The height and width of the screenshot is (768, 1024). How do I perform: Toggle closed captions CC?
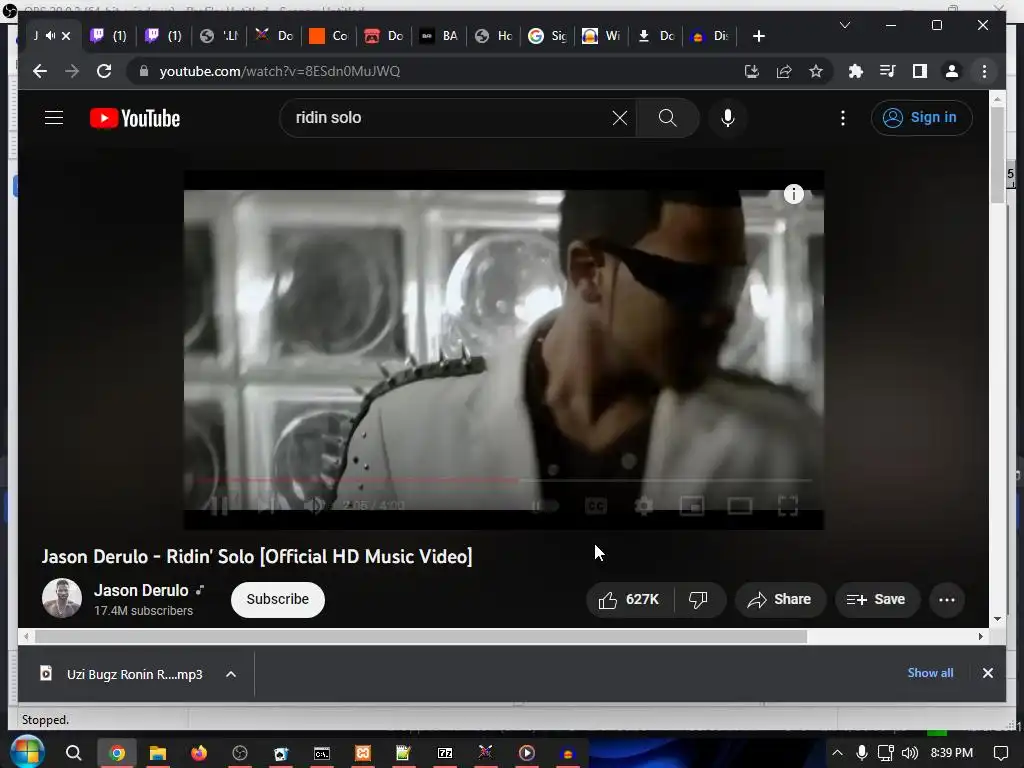click(x=596, y=506)
